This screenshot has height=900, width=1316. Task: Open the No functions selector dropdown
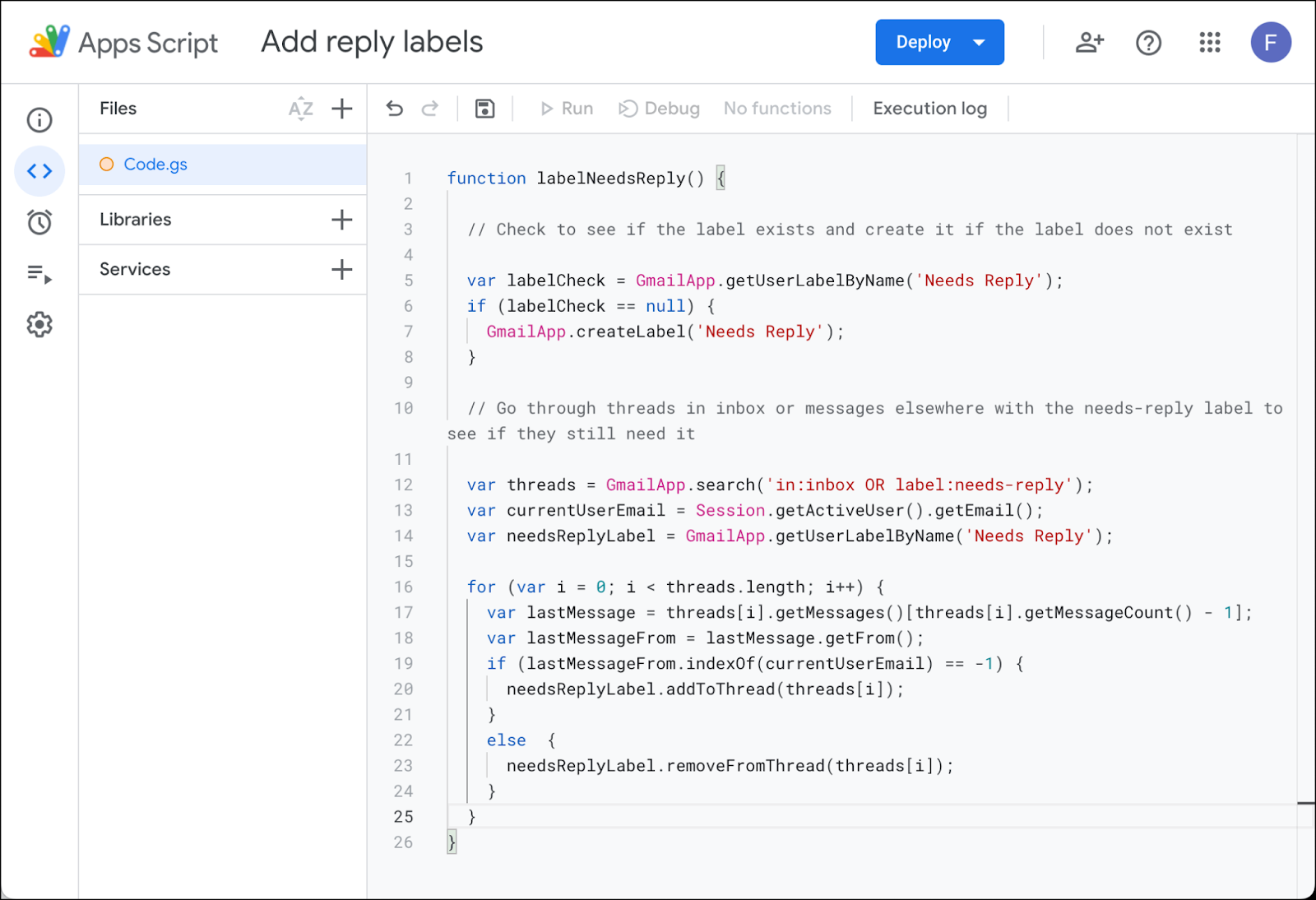click(777, 109)
